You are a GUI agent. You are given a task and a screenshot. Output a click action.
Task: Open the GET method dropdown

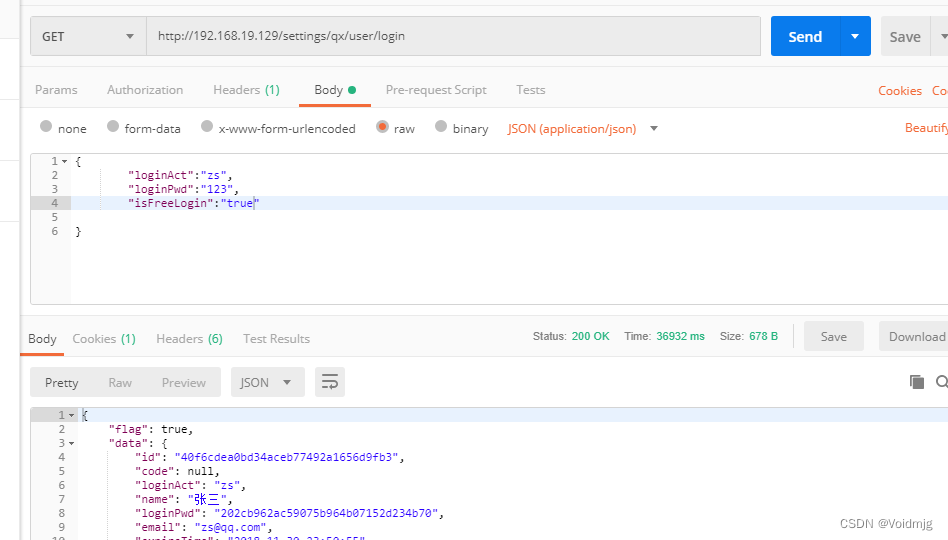[x=88, y=36]
